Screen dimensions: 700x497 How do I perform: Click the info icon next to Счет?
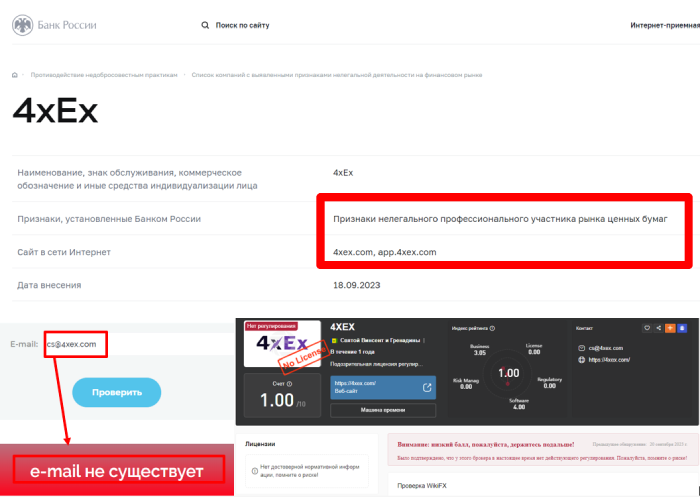(289, 384)
